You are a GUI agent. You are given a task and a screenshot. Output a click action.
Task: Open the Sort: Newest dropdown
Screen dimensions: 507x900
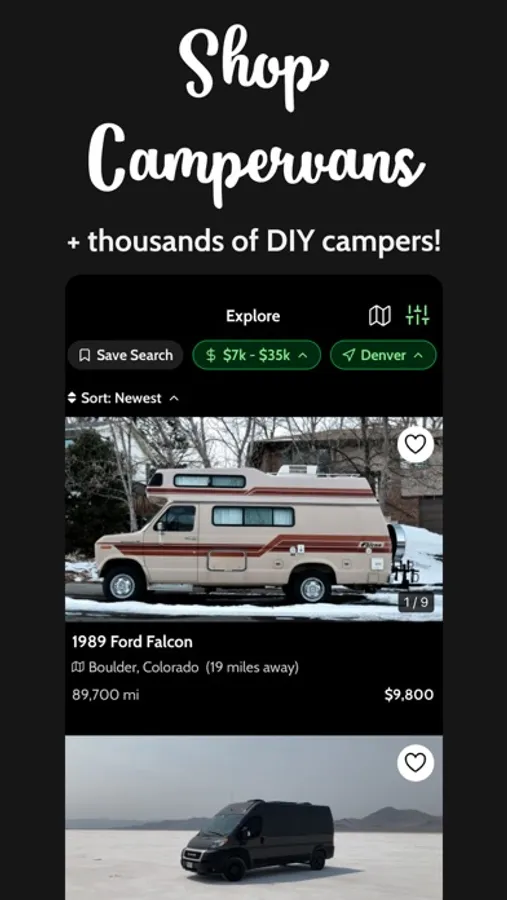123,398
